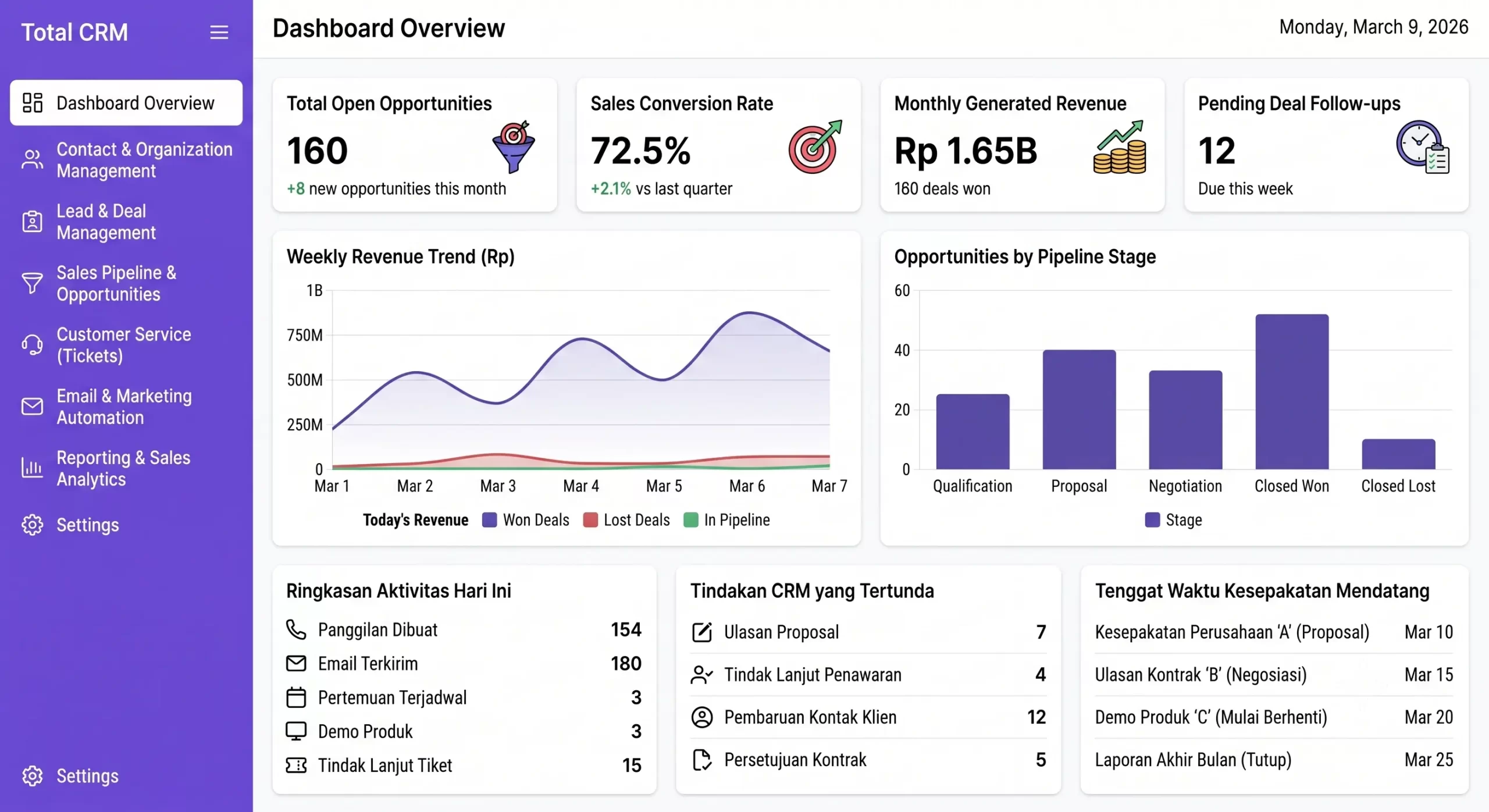Click the bottom Settings gear icon
Screen dimensions: 1489x812
[x=33, y=776]
